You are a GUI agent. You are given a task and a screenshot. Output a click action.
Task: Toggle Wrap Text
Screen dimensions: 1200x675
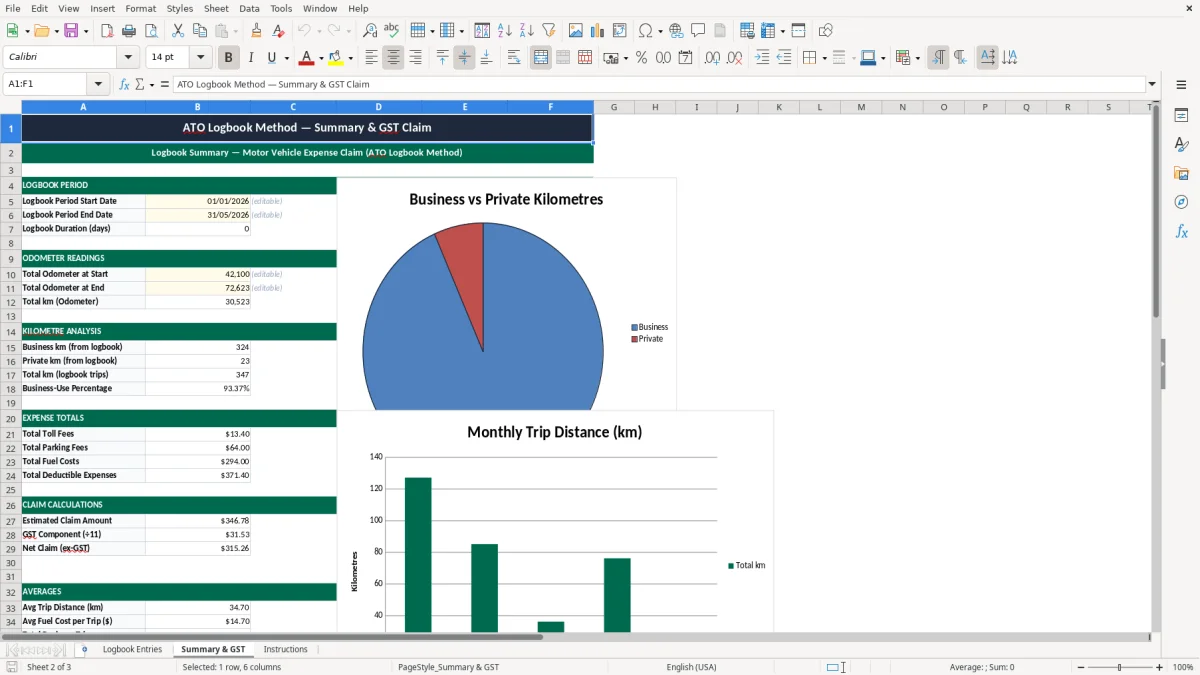click(514, 58)
